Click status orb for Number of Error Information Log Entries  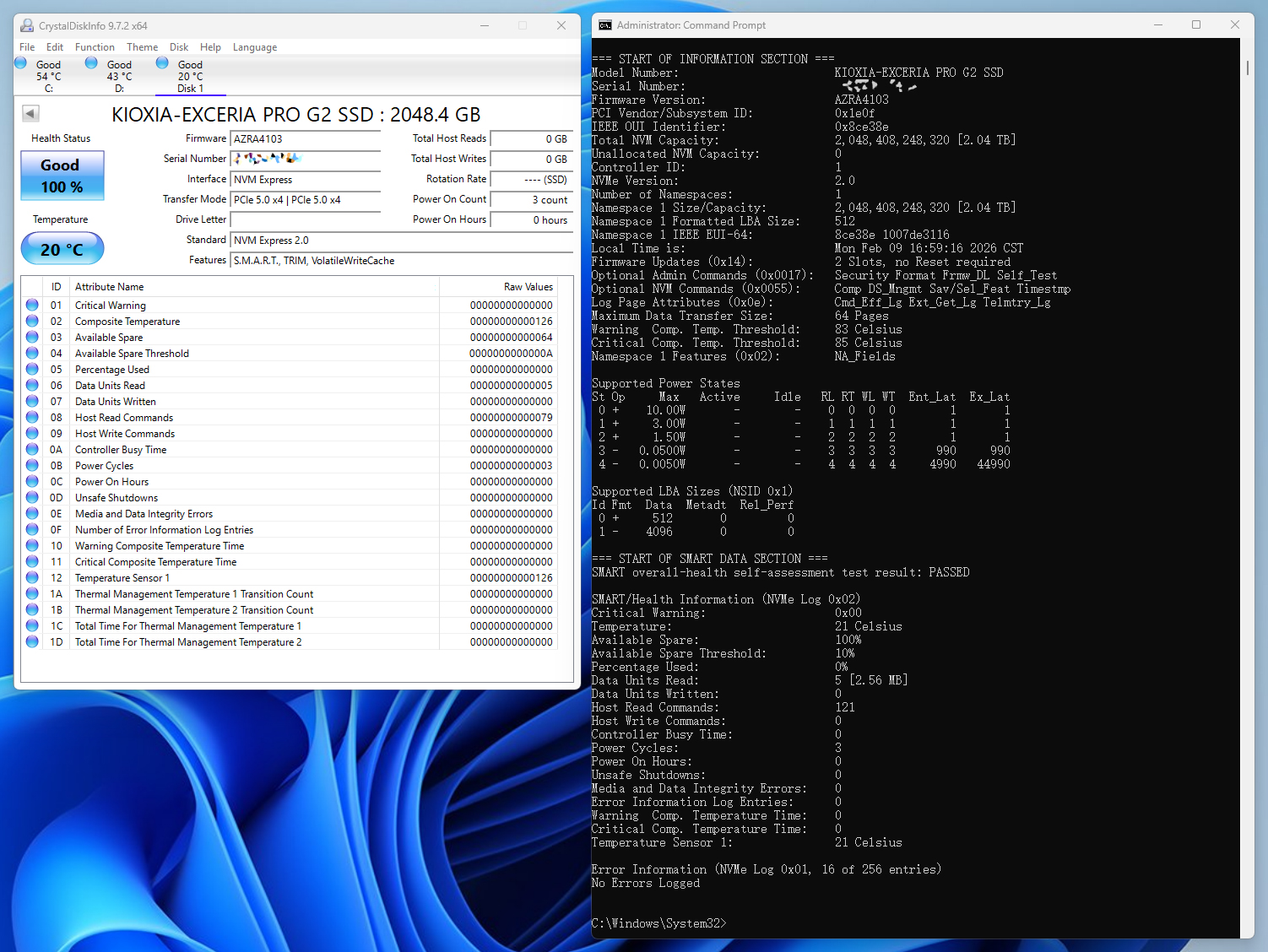(32, 529)
